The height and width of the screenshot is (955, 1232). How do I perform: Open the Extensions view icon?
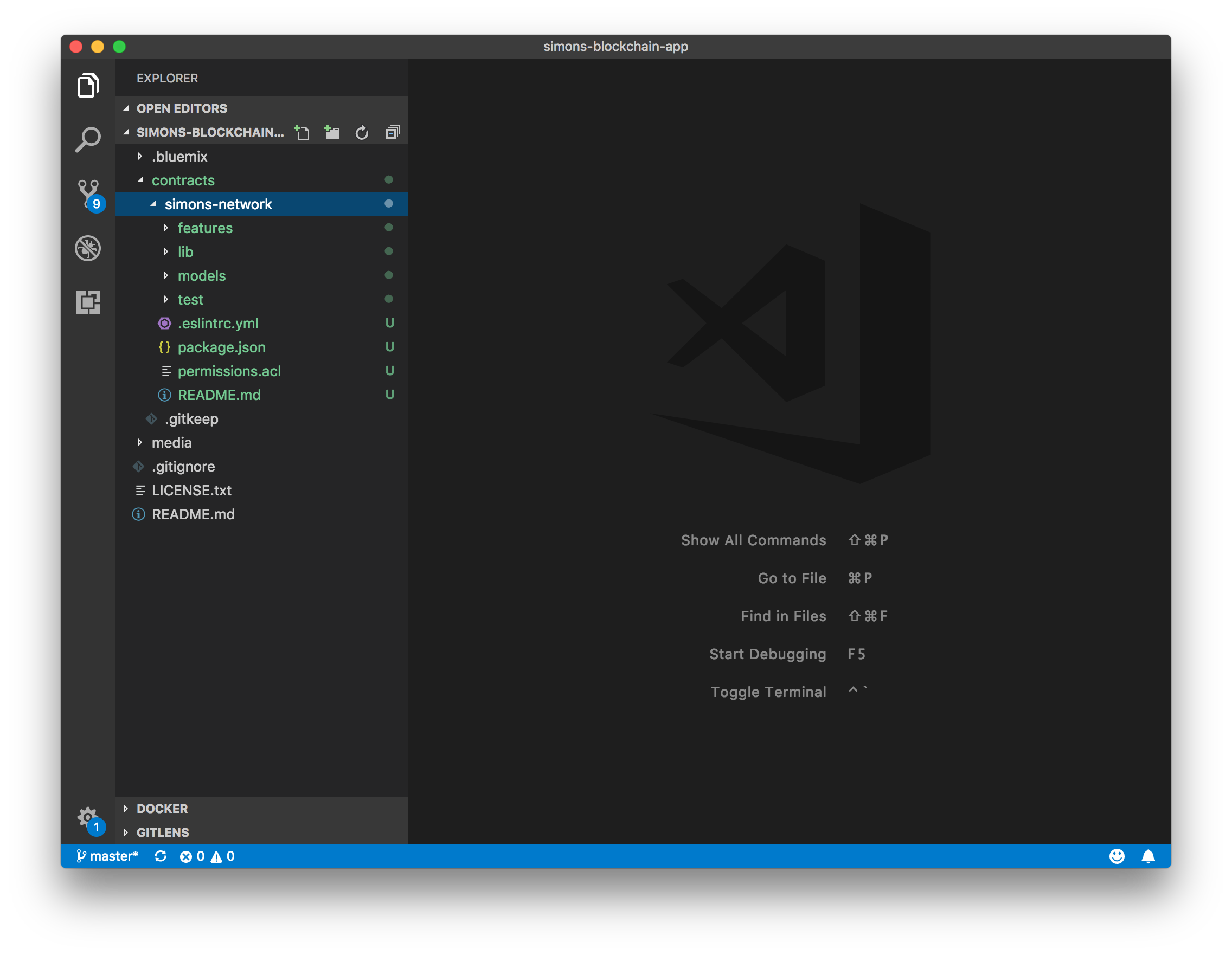point(88,302)
